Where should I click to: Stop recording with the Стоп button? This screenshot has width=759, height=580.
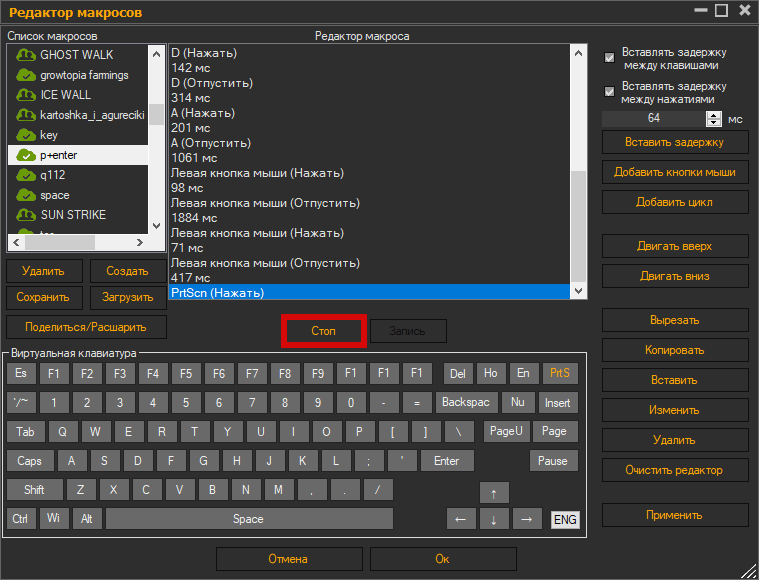click(x=323, y=331)
